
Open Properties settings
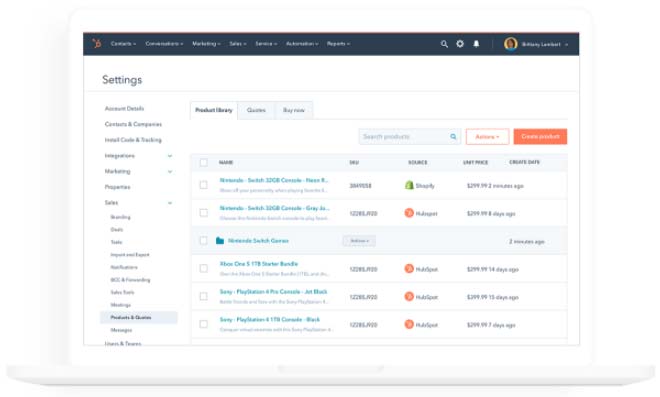117,187
